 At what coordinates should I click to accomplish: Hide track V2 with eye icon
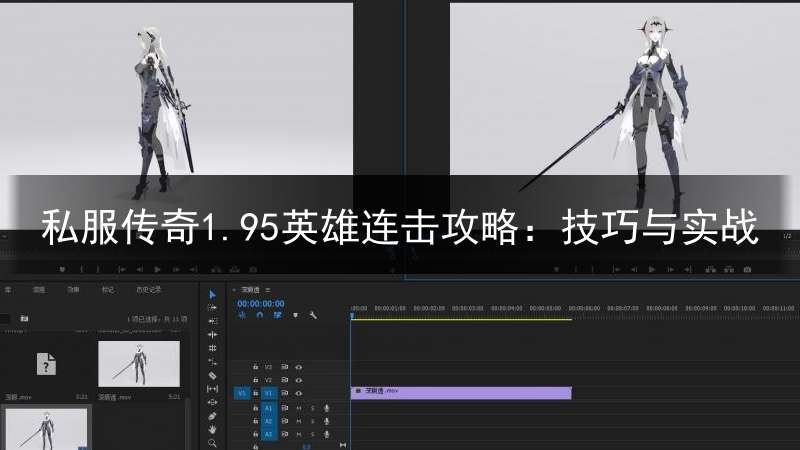point(299,380)
